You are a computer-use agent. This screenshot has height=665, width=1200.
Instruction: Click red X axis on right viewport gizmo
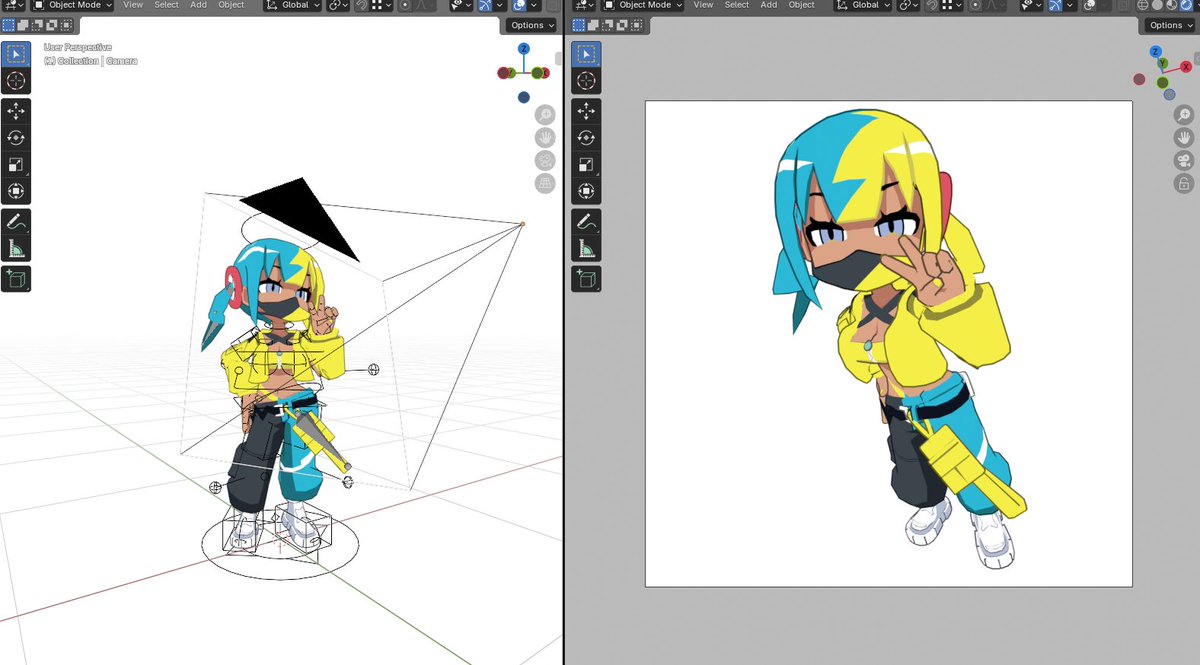[1186, 66]
